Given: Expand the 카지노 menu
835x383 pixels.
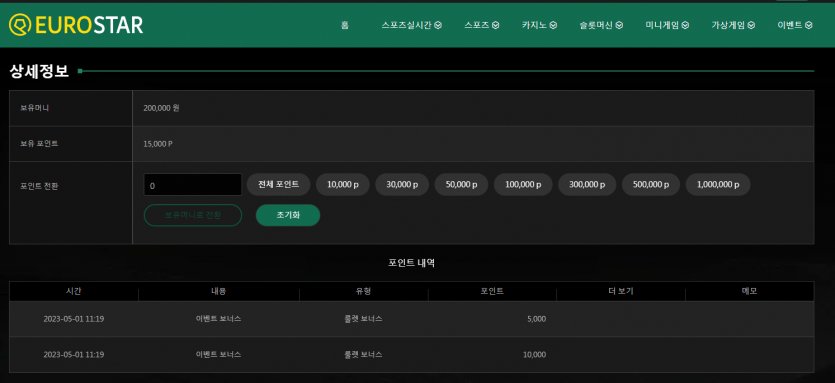Looking at the screenshot, I should pyautogui.click(x=539, y=25).
